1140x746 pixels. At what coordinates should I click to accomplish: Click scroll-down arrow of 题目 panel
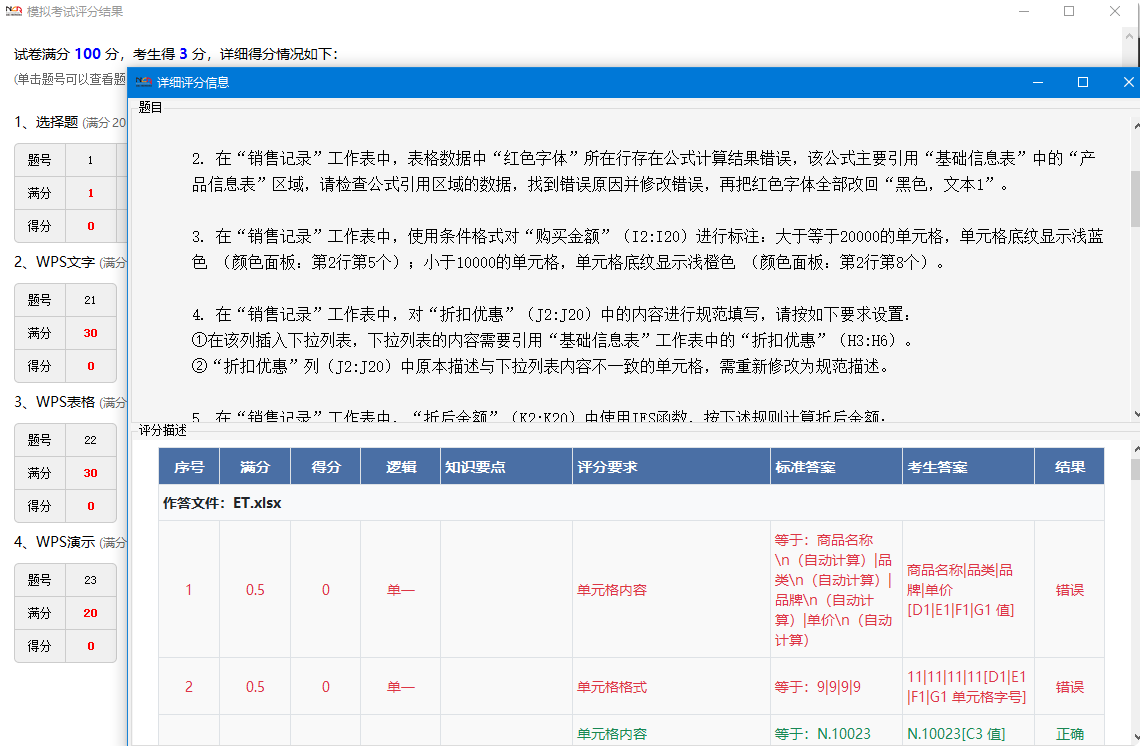click(1136, 414)
